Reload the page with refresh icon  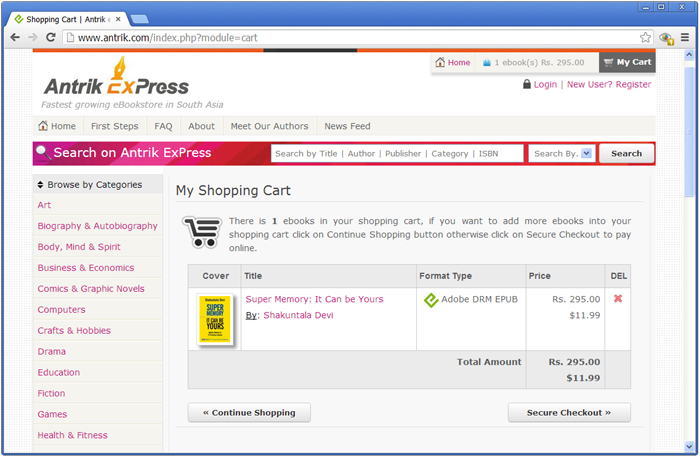click(51, 37)
